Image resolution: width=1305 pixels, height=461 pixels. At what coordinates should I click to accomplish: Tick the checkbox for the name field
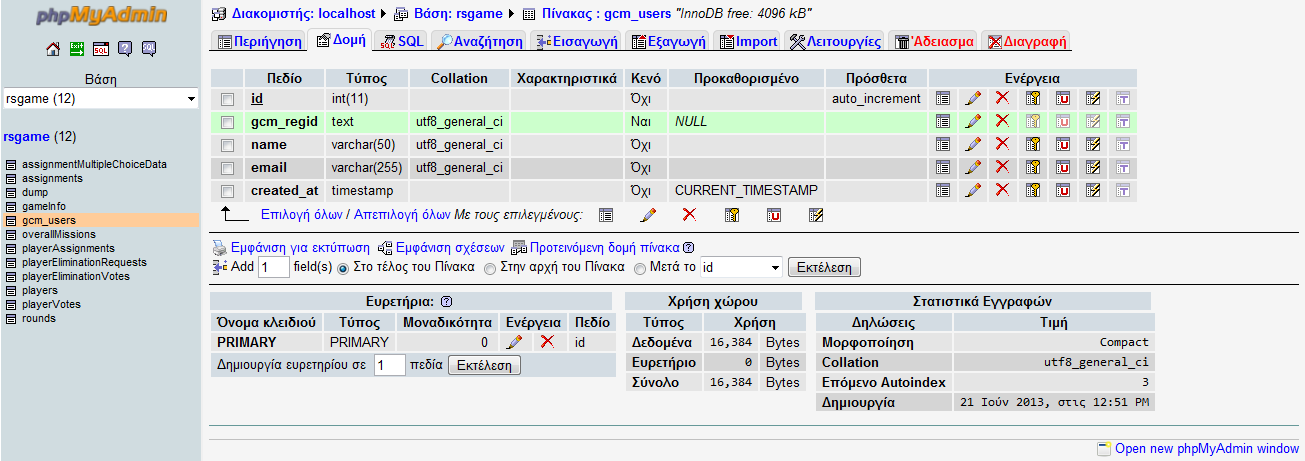pos(227,145)
